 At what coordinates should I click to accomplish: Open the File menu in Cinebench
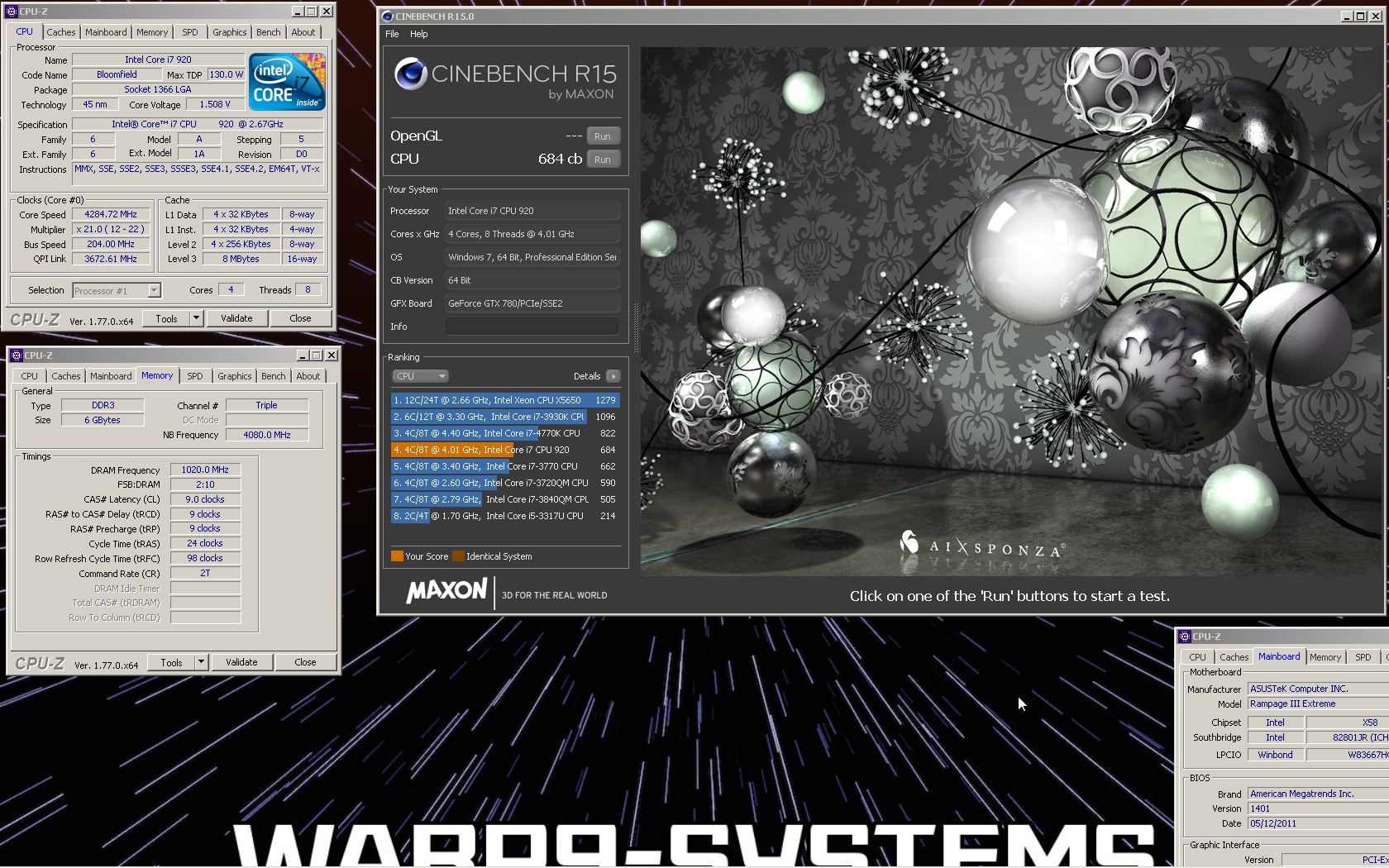click(x=392, y=34)
